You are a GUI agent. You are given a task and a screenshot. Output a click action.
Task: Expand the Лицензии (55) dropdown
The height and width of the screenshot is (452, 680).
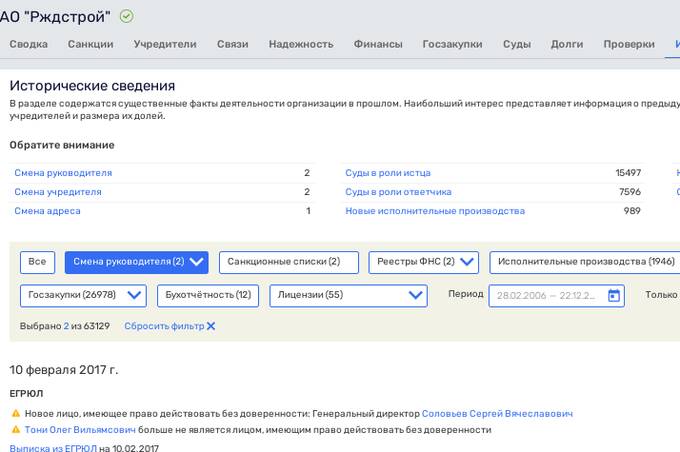point(417,296)
